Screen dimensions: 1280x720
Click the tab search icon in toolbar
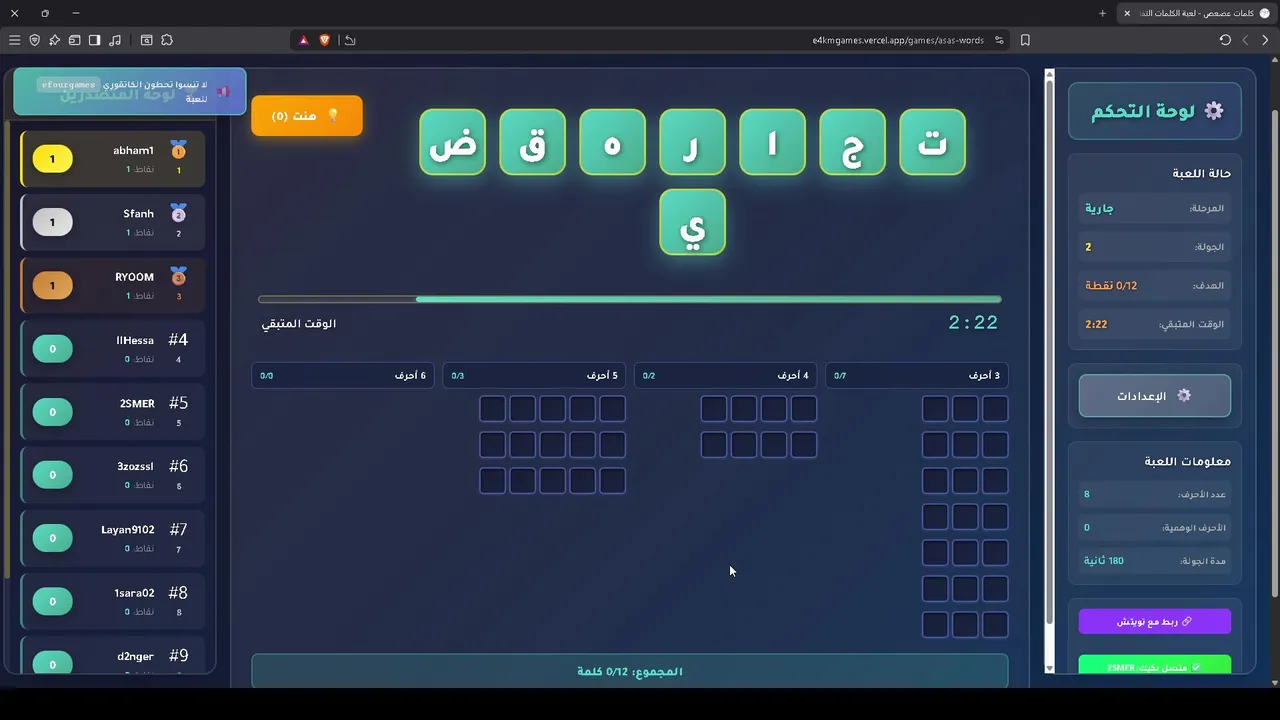(x=146, y=40)
